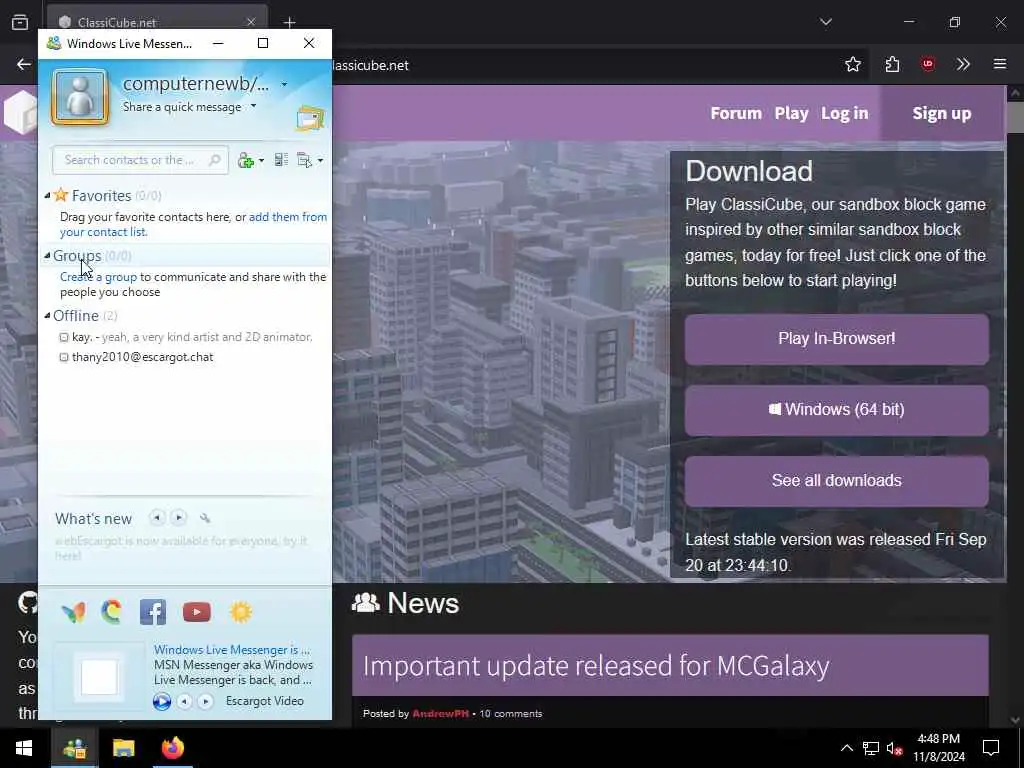Image resolution: width=1024 pixels, height=768 pixels.
Task: Click status icon next to thany2010 contact
Action: [64, 357]
